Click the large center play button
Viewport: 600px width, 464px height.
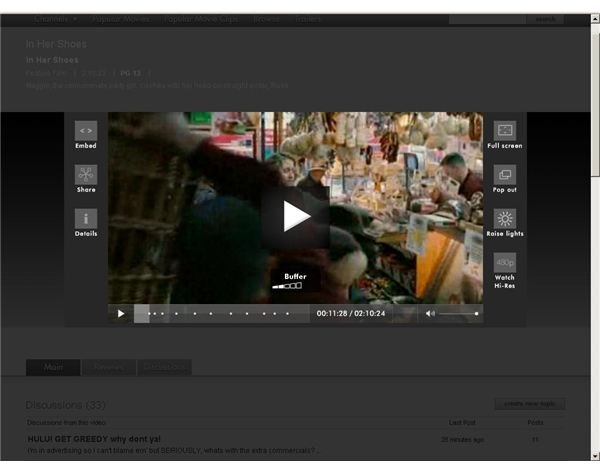[295, 217]
